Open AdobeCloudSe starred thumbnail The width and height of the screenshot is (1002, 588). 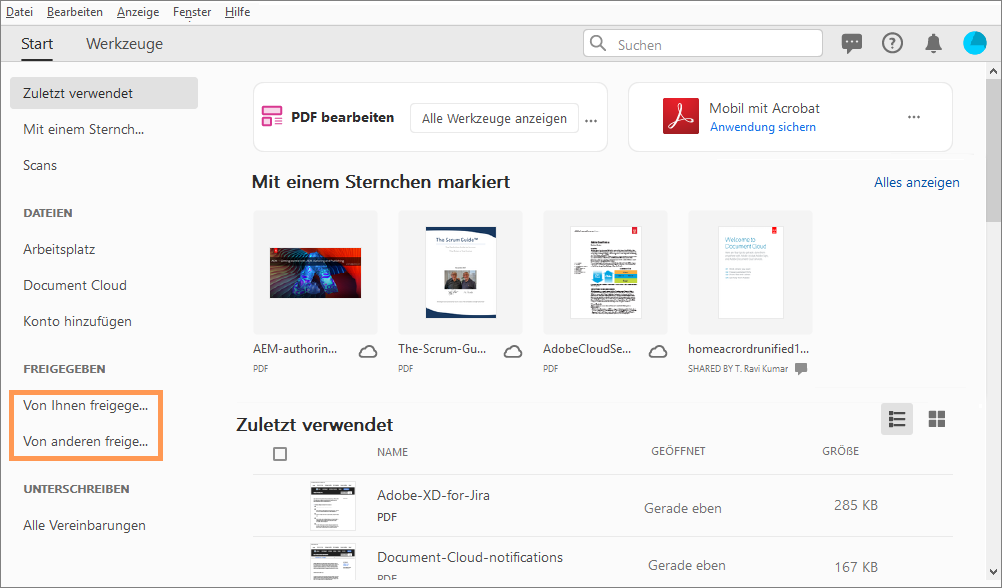pos(605,272)
